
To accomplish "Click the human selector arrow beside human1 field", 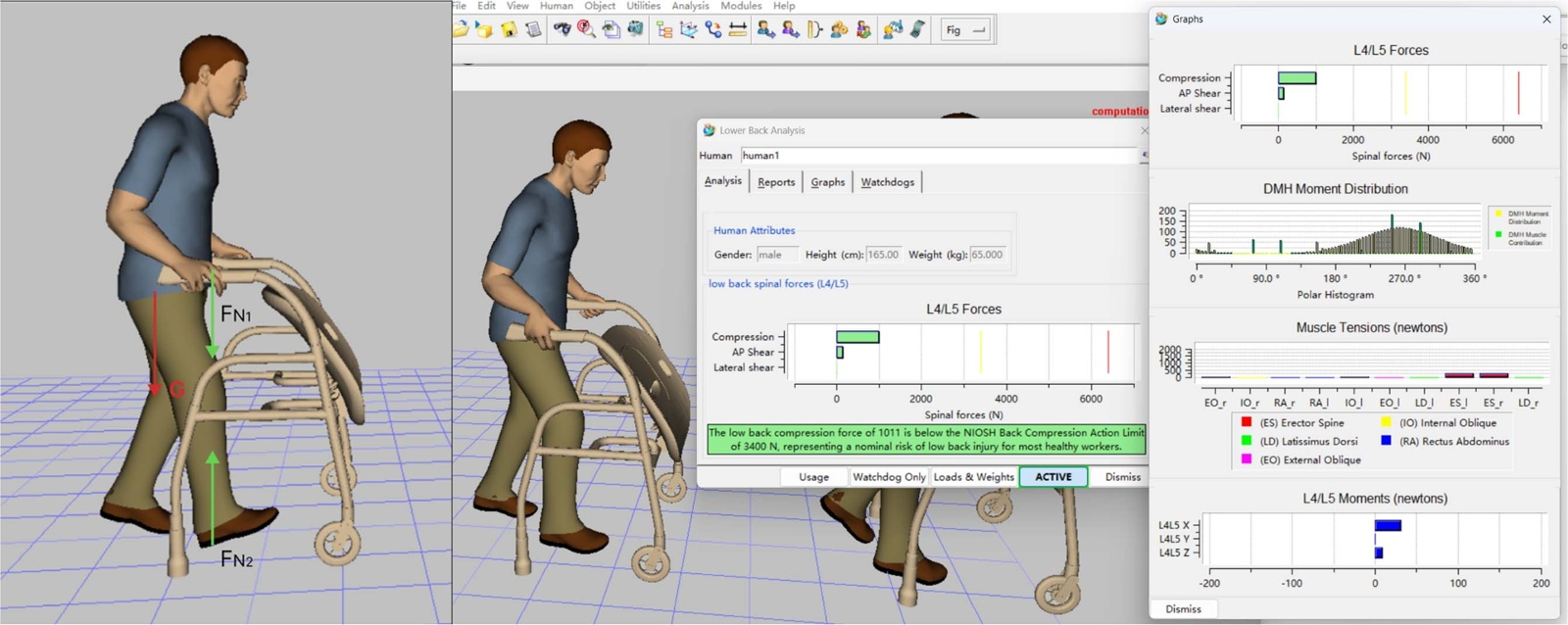I will [1143, 156].
